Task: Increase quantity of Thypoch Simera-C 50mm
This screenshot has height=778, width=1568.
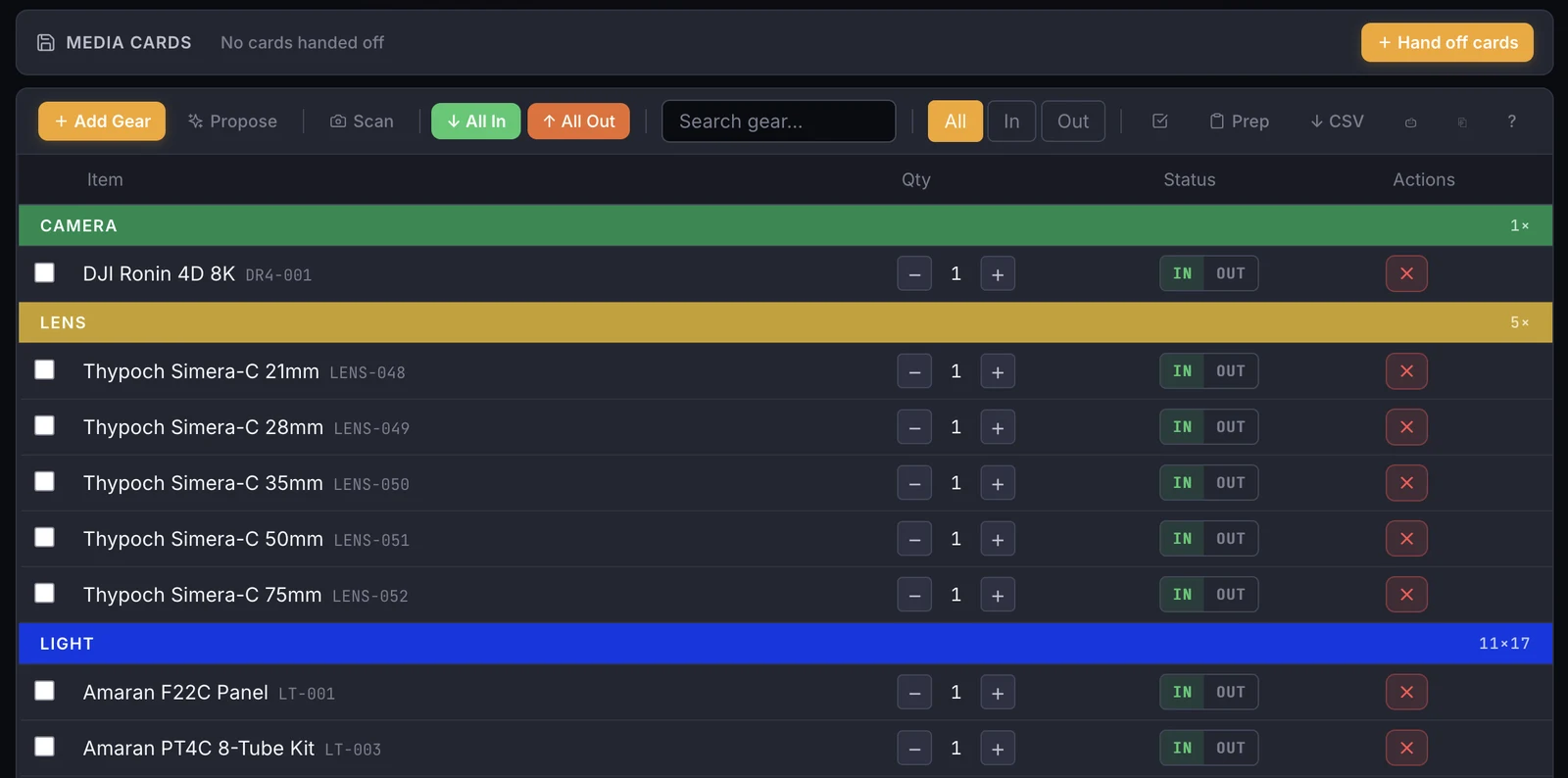Action: (998, 539)
